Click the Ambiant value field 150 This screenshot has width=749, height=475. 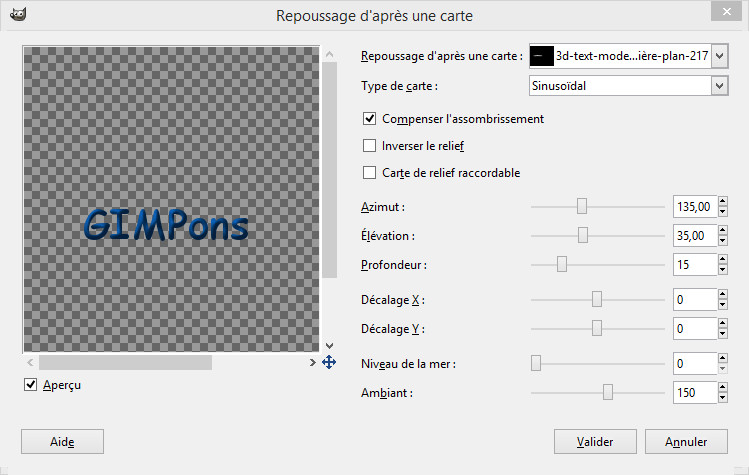pos(695,392)
